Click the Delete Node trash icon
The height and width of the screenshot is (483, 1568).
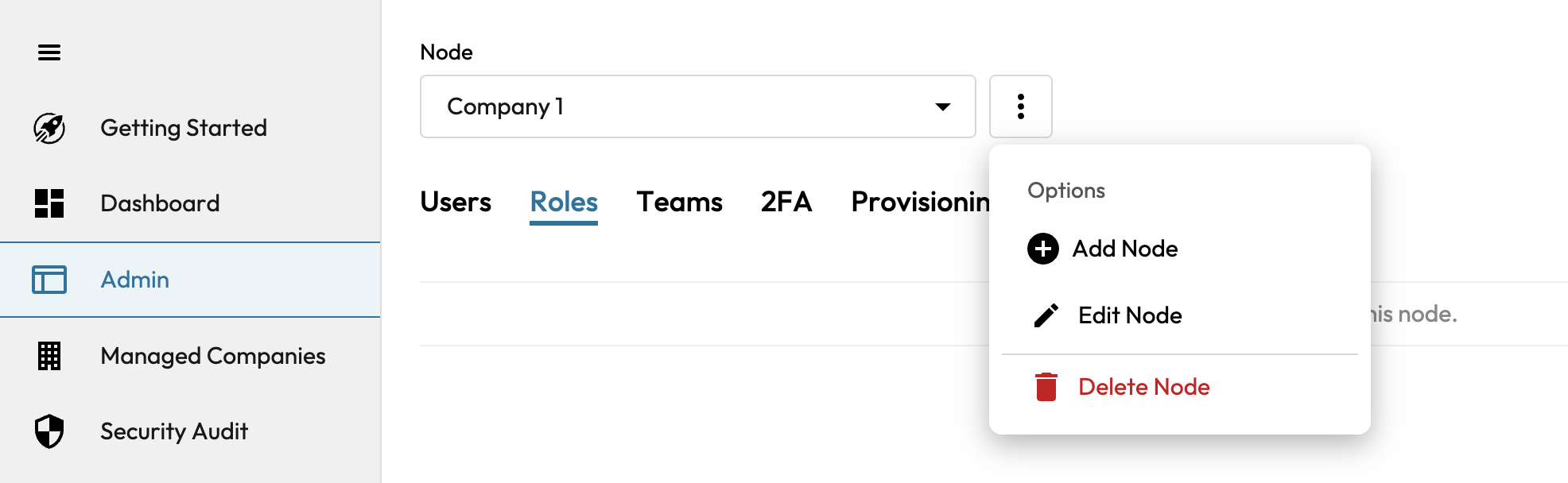point(1046,387)
